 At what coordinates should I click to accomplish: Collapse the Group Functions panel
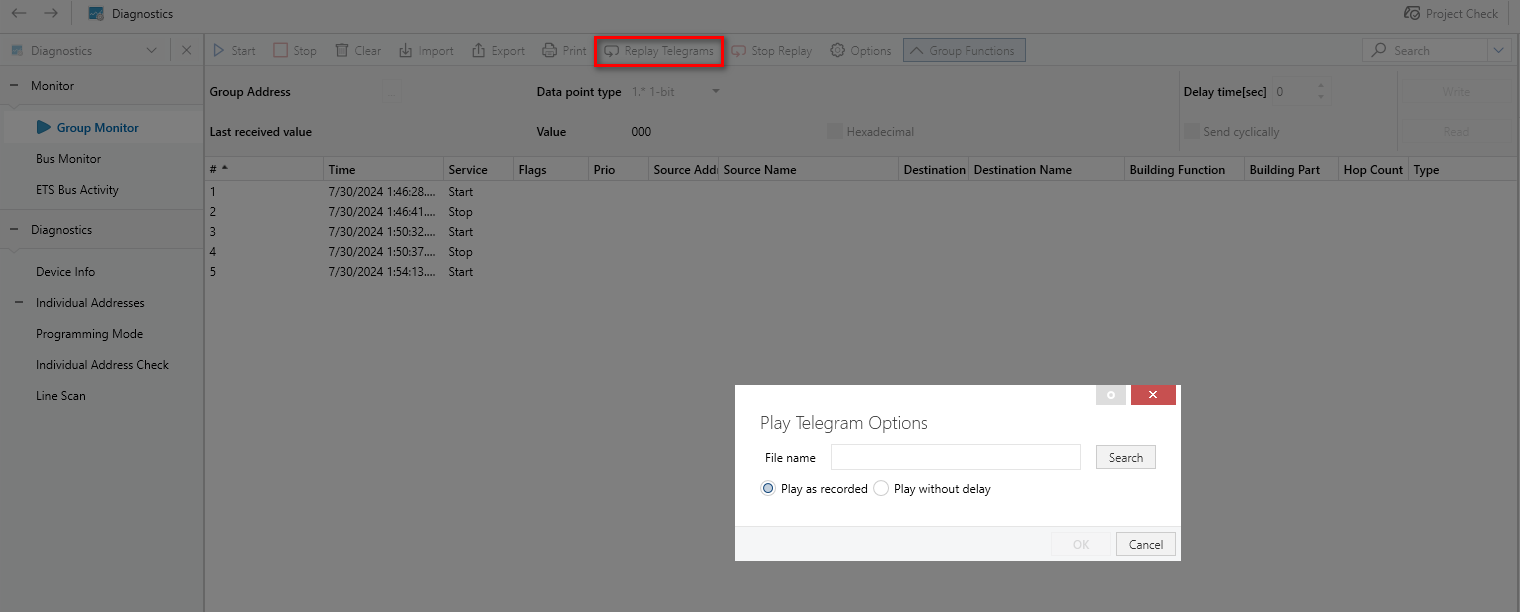coord(964,50)
